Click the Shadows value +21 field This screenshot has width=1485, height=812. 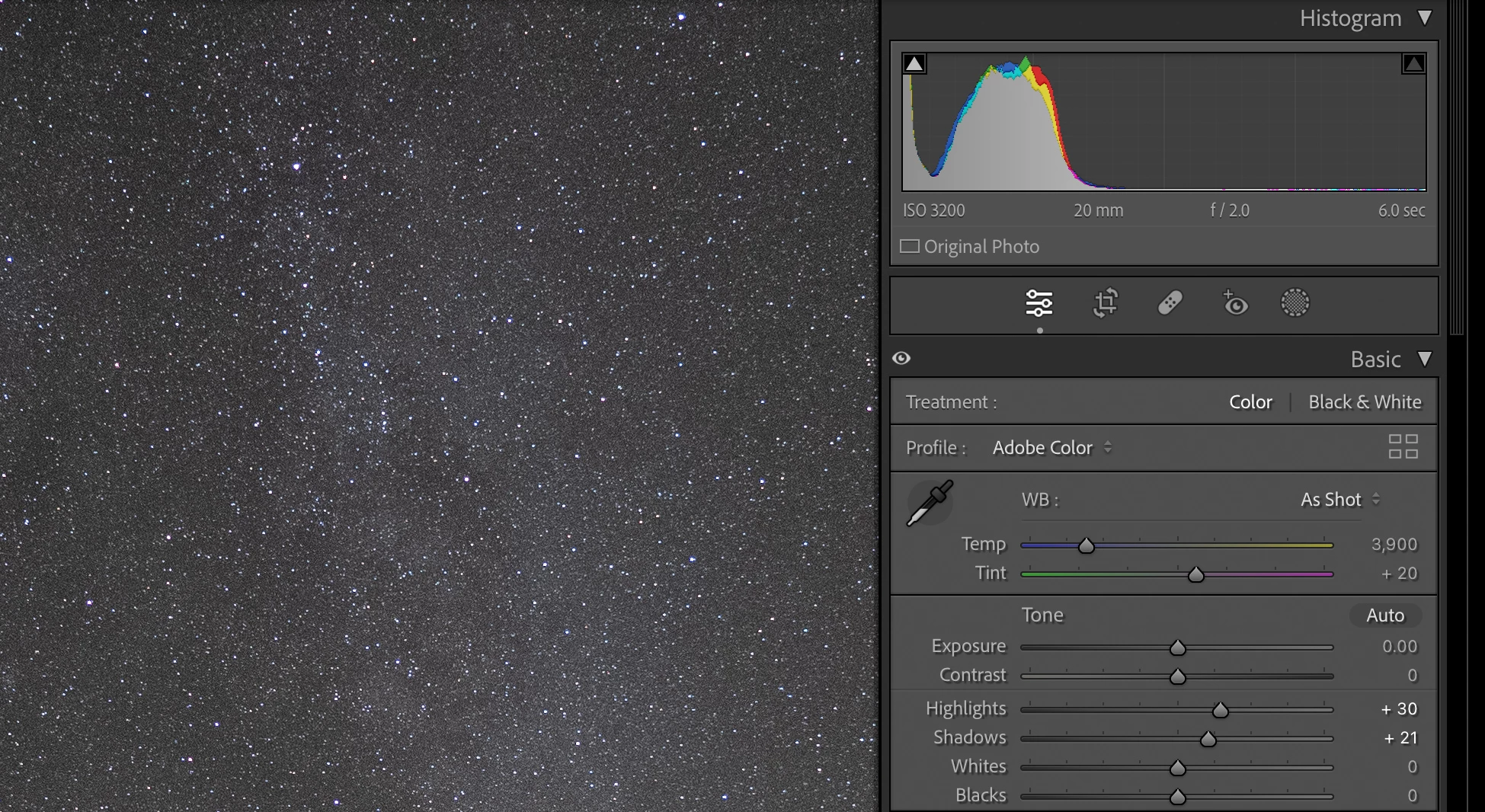pyautogui.click(x=1401, y=737)
